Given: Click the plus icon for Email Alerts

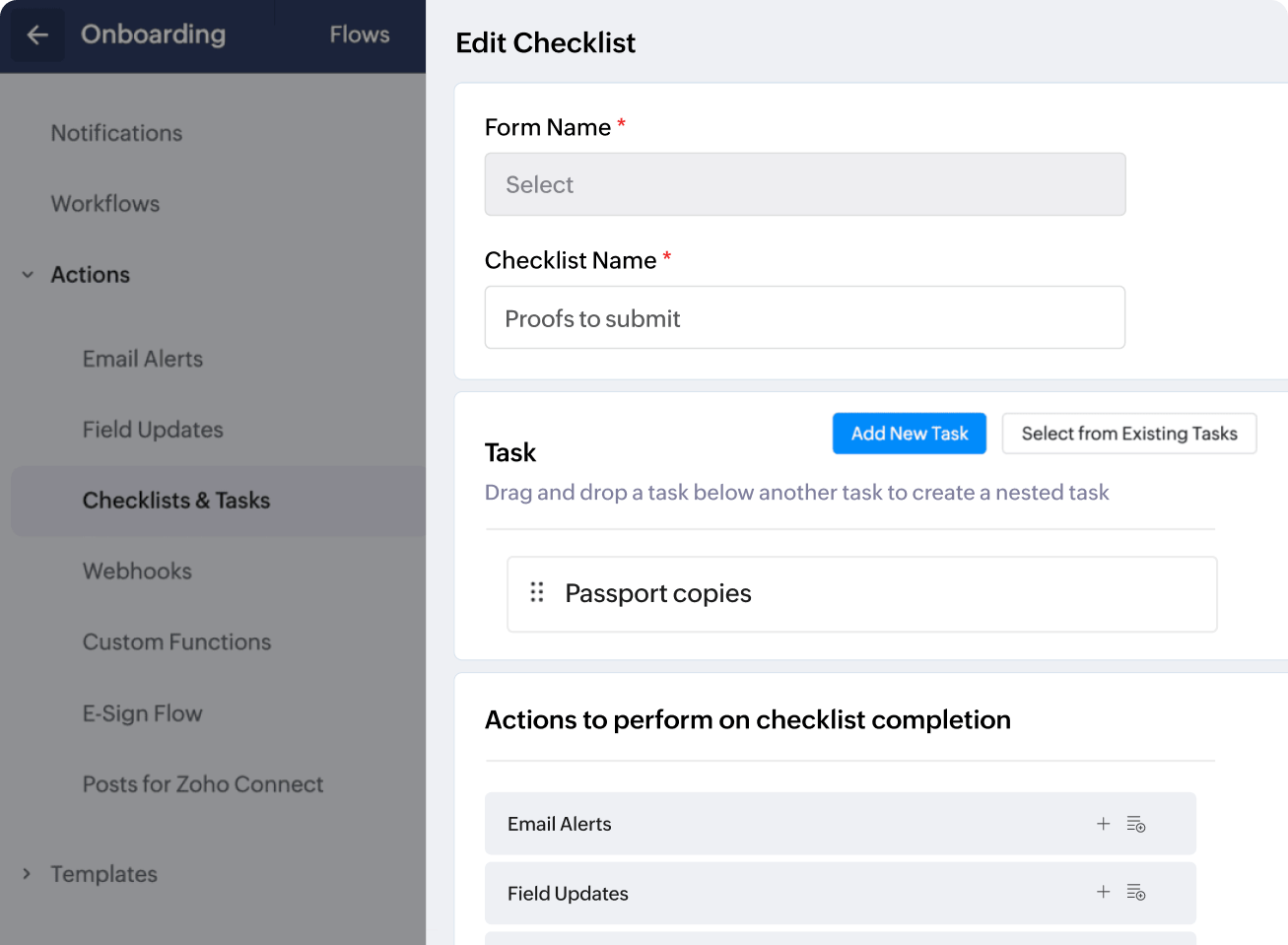Looking at the screenshot, I should [x=1104, y=824].
